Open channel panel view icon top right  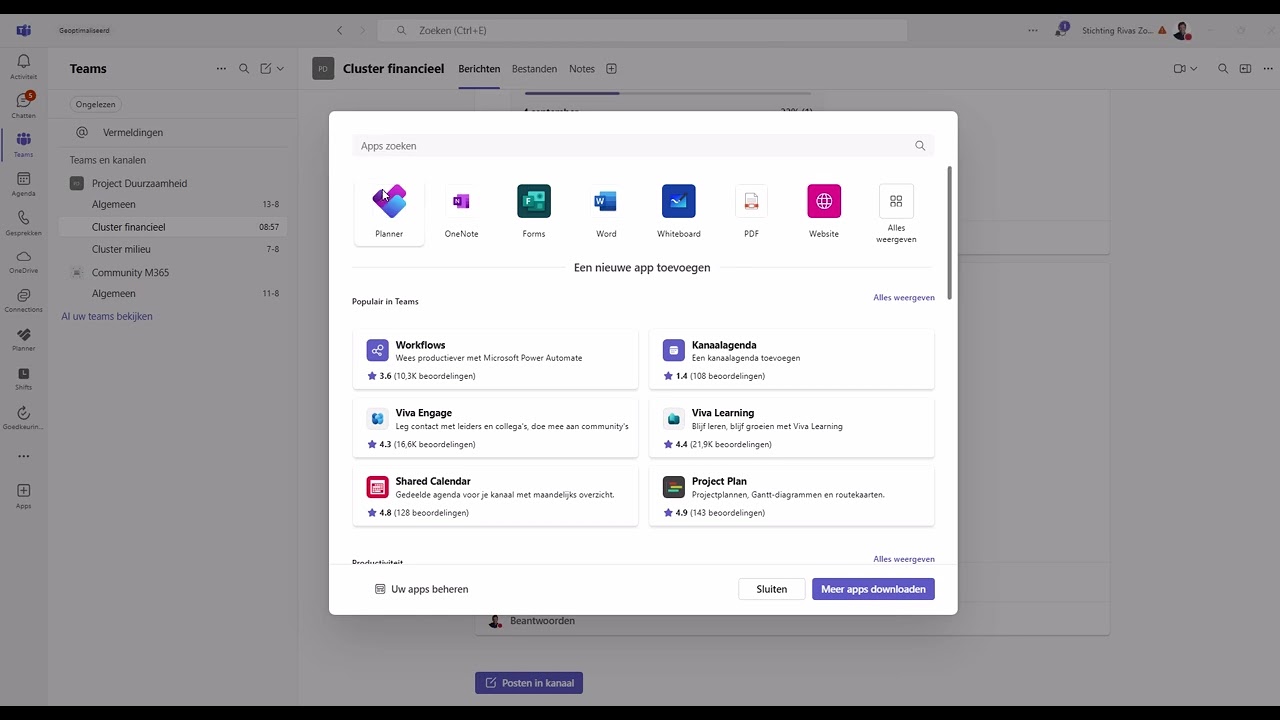click(x=1245, y=69)
